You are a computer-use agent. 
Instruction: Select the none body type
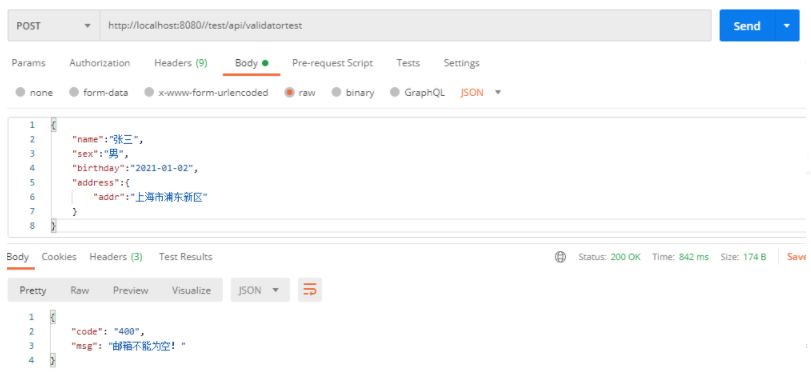(34, 93)
